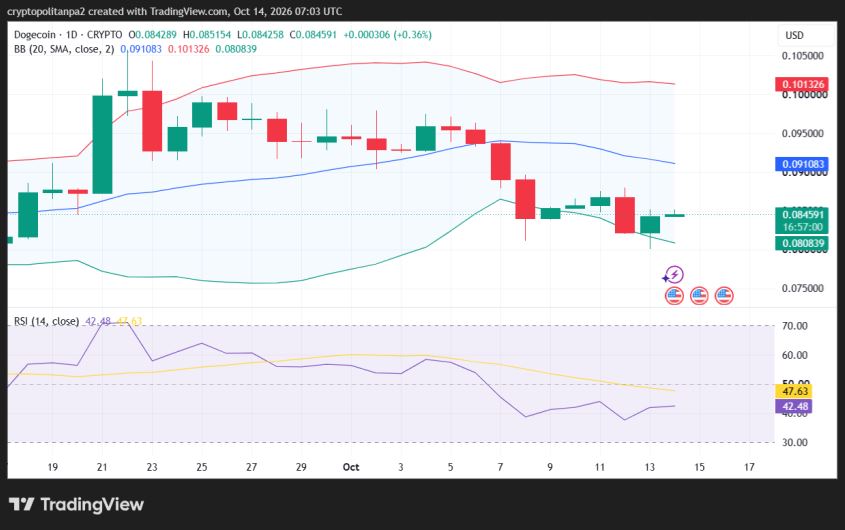
Task: Click the 42.48 value in the RSI legend
Action: tap(98, 321)
